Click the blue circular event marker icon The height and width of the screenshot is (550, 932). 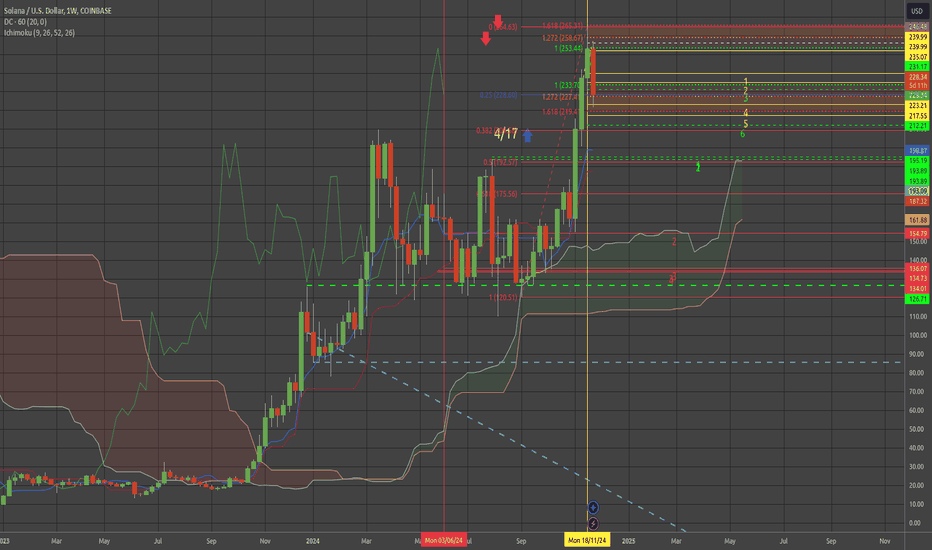pos(593,507)
